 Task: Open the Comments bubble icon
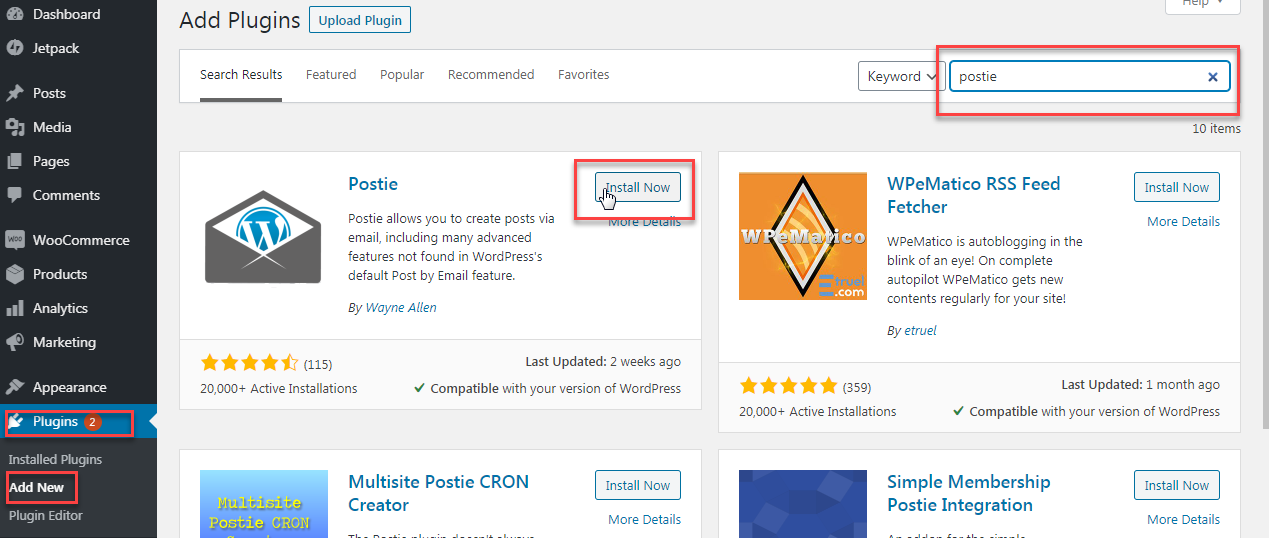pos(15,195)
